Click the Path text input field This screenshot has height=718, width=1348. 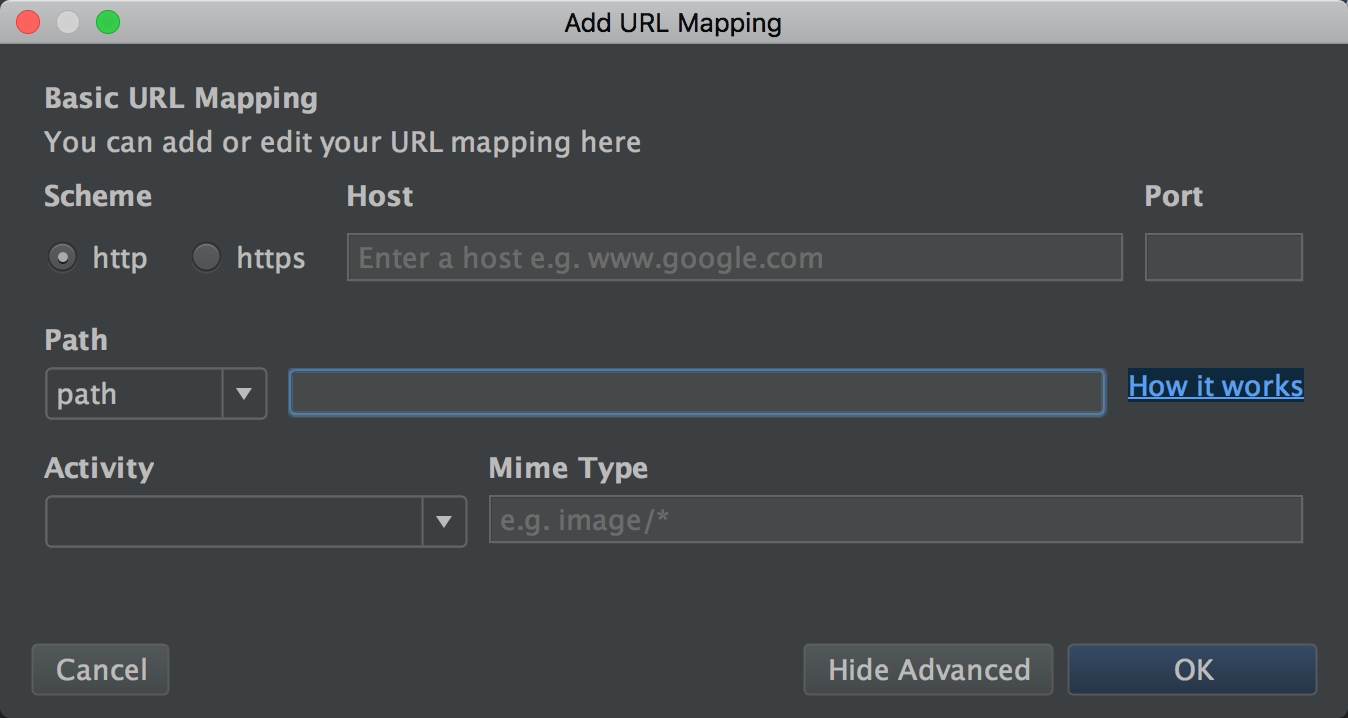[696, 393]
